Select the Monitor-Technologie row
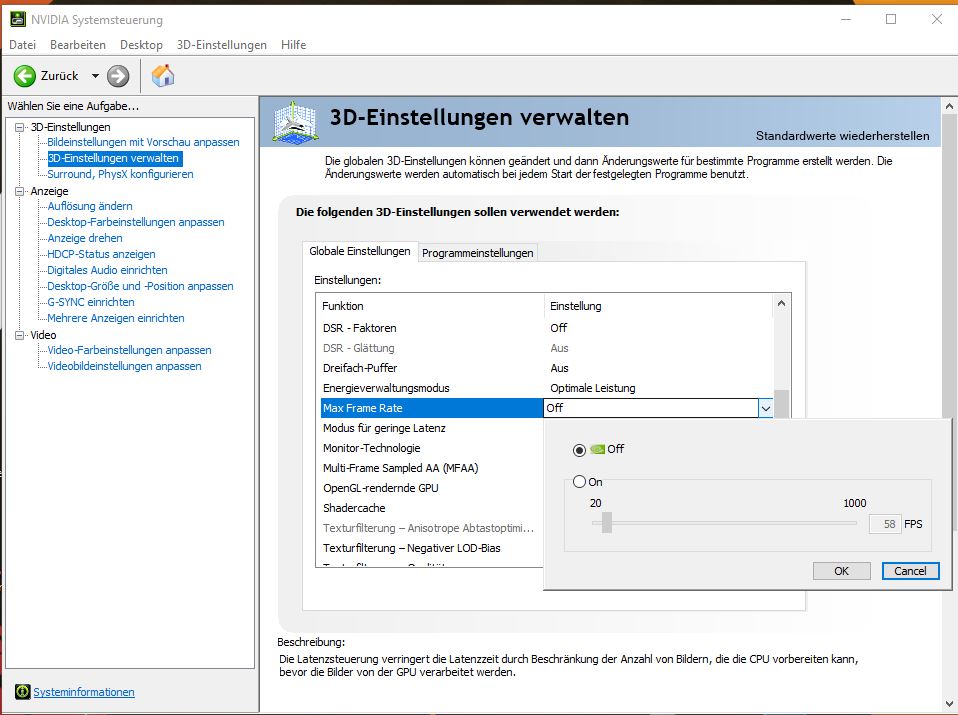958x715 pixels. click(432, 448)
